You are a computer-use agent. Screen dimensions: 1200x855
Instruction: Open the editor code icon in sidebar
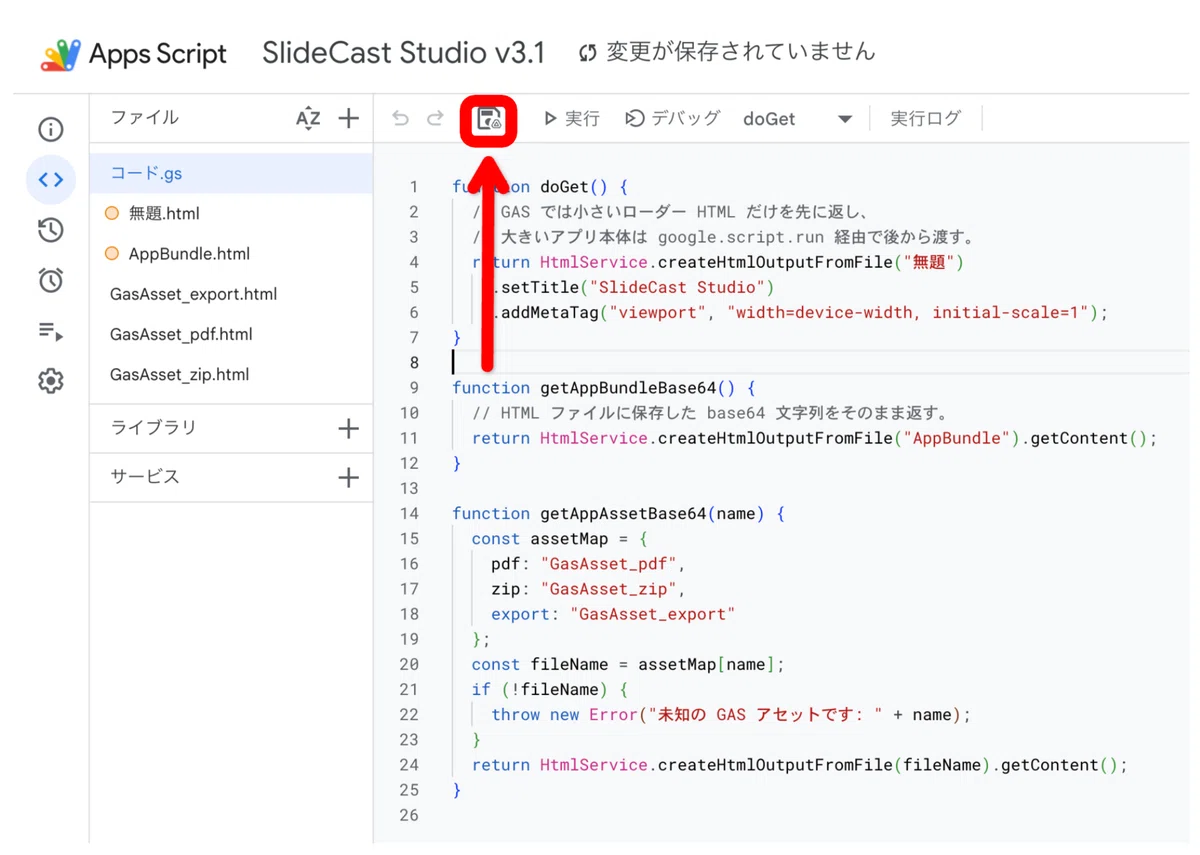(x=50, y=180)
